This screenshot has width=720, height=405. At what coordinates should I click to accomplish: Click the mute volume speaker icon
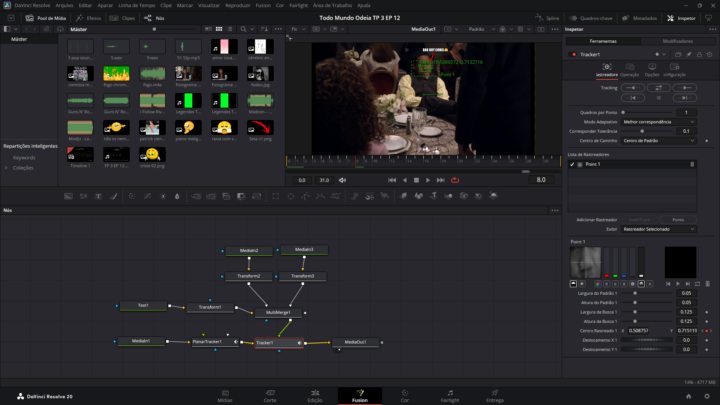coord(342,180)
